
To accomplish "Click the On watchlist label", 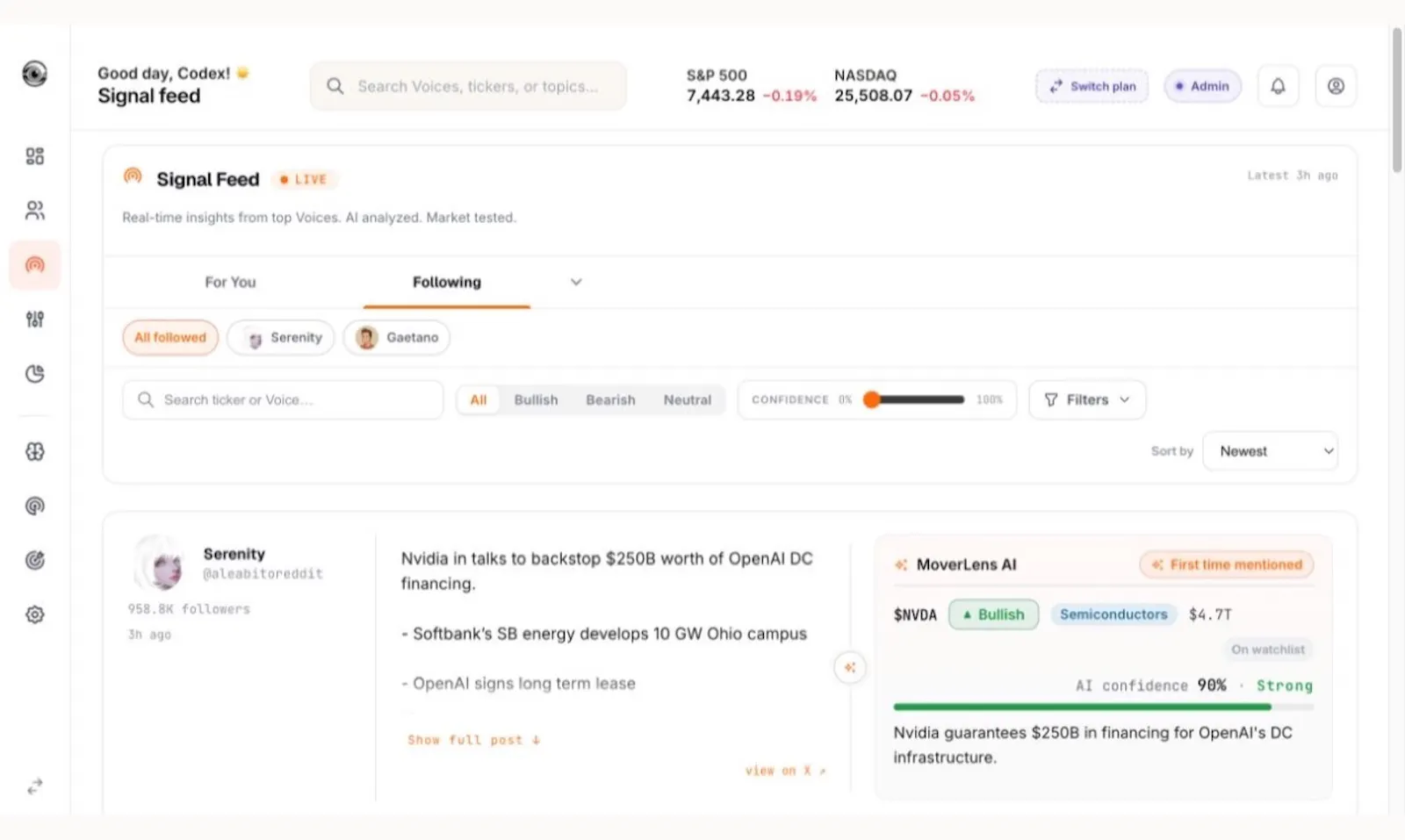I will click(1267, 650).
